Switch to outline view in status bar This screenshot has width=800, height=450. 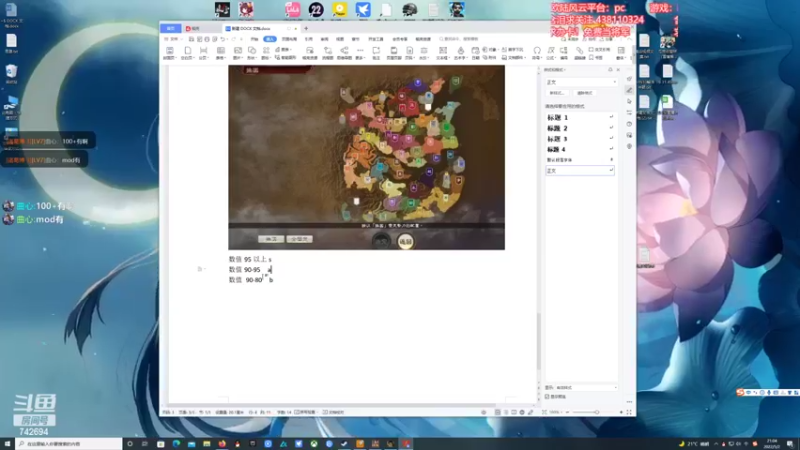[506, 412]
